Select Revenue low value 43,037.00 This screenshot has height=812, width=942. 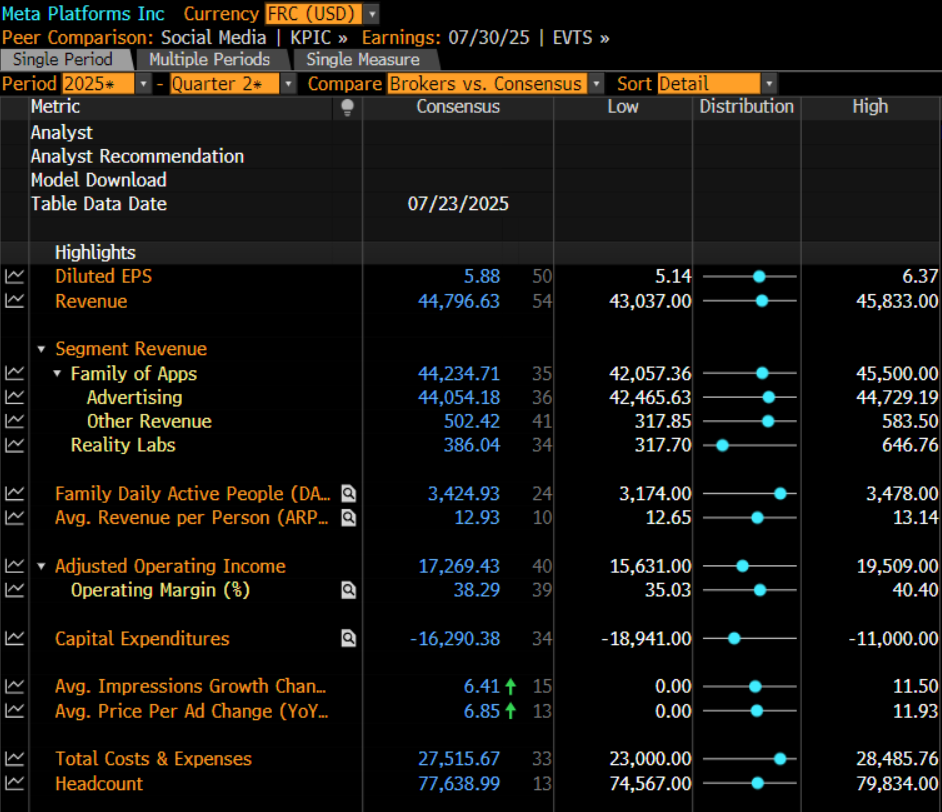[651, 301]
